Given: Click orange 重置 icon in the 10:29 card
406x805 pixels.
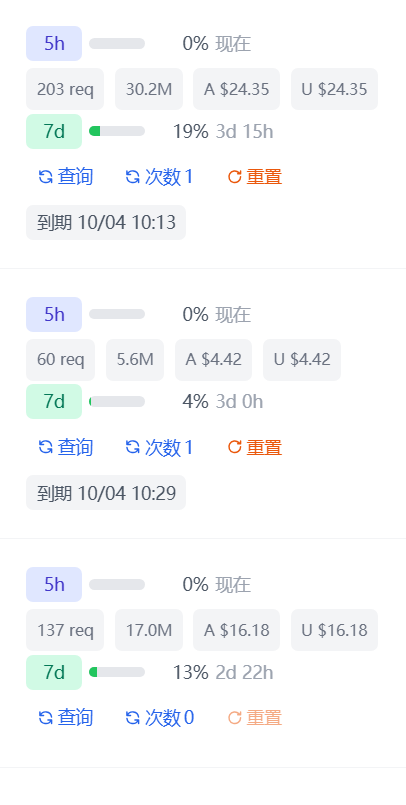Looking at the screenshot, I should point(235,447).
